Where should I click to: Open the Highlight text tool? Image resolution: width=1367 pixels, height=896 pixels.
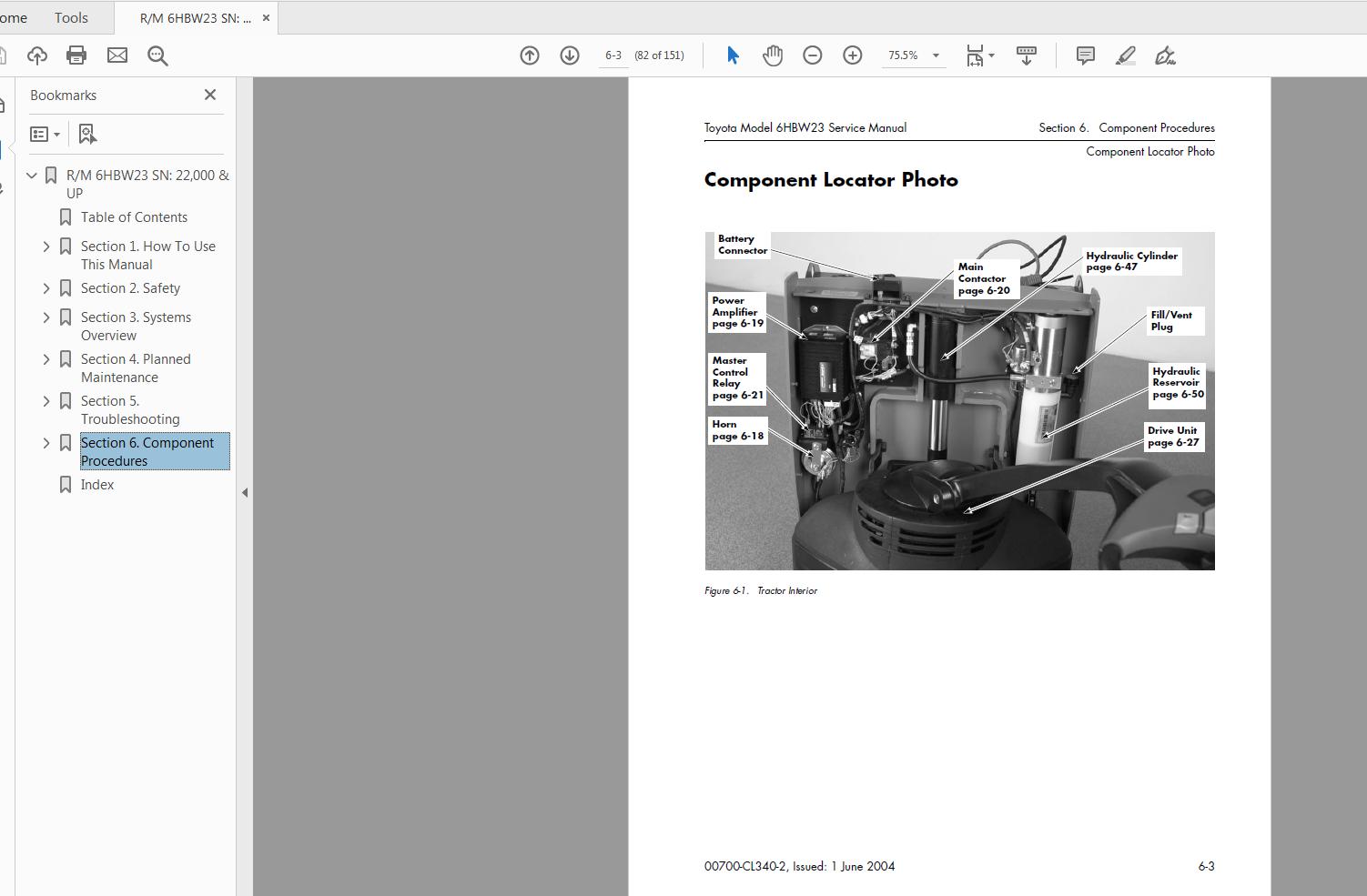point(1125,55)
